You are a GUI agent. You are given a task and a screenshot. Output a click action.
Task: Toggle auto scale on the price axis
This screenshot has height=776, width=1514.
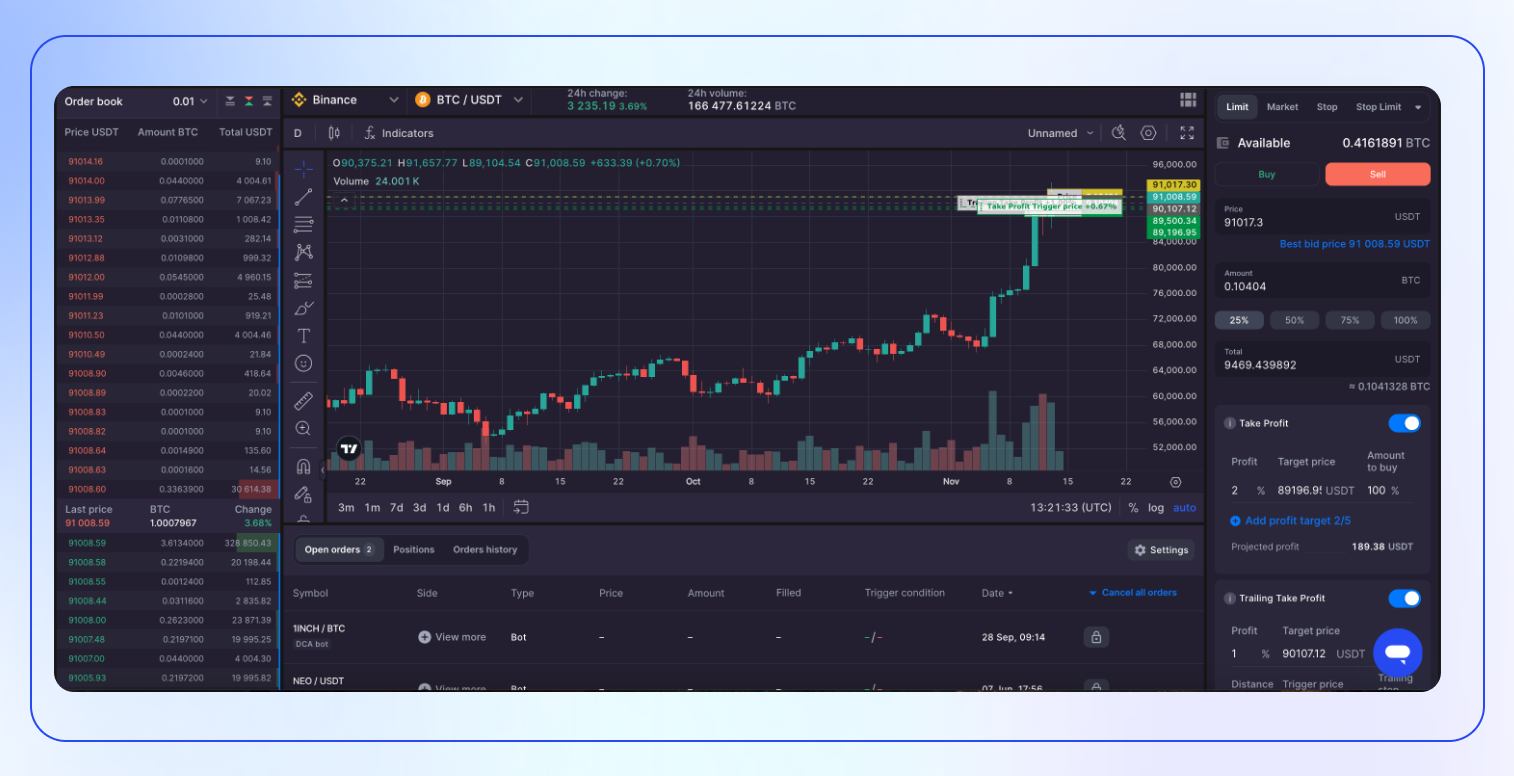[x=1184, y=507]
